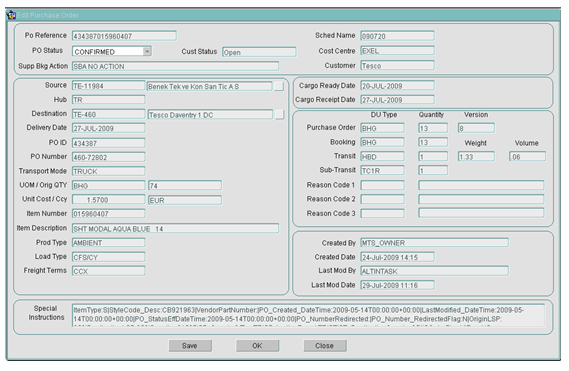Image resolution: width=569 pixels, height=371 pixels.
Task: Click the Reason Code 3 description field
Action: pyautogui.click(x=481, y=213)
